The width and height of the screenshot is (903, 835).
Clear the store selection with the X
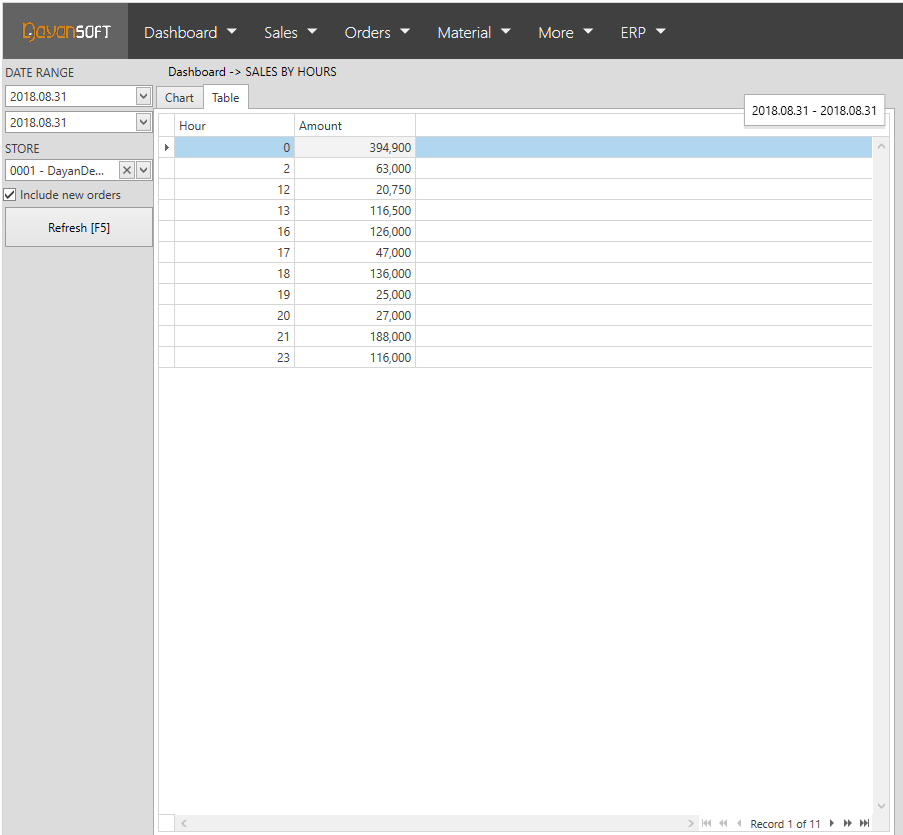[x=127, y=170]
